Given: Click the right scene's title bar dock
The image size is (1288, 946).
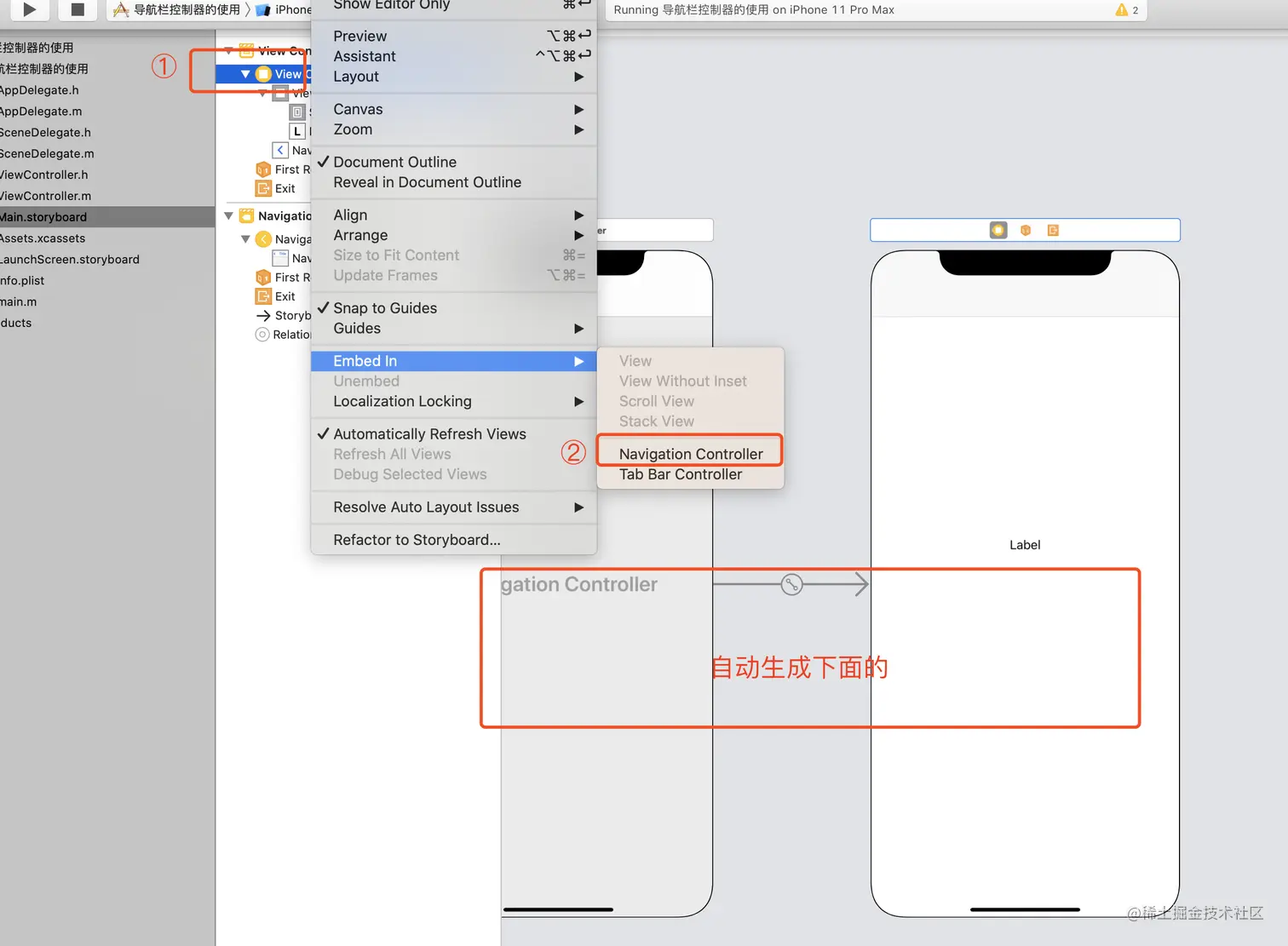Looking at the screenshot, I should pos(1025,230).
